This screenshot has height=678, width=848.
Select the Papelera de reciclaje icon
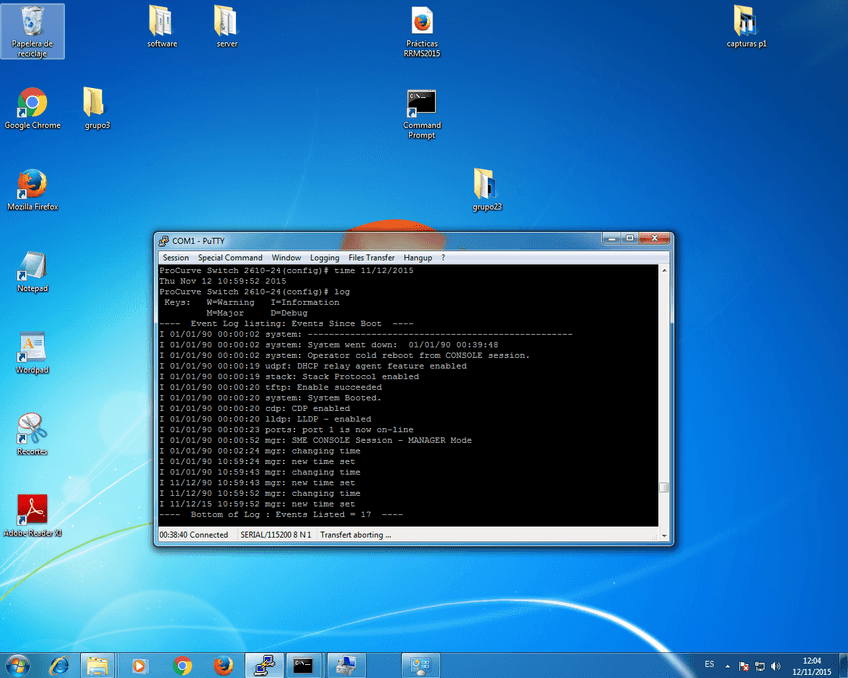pyautogui.click(x=33, y=23)
